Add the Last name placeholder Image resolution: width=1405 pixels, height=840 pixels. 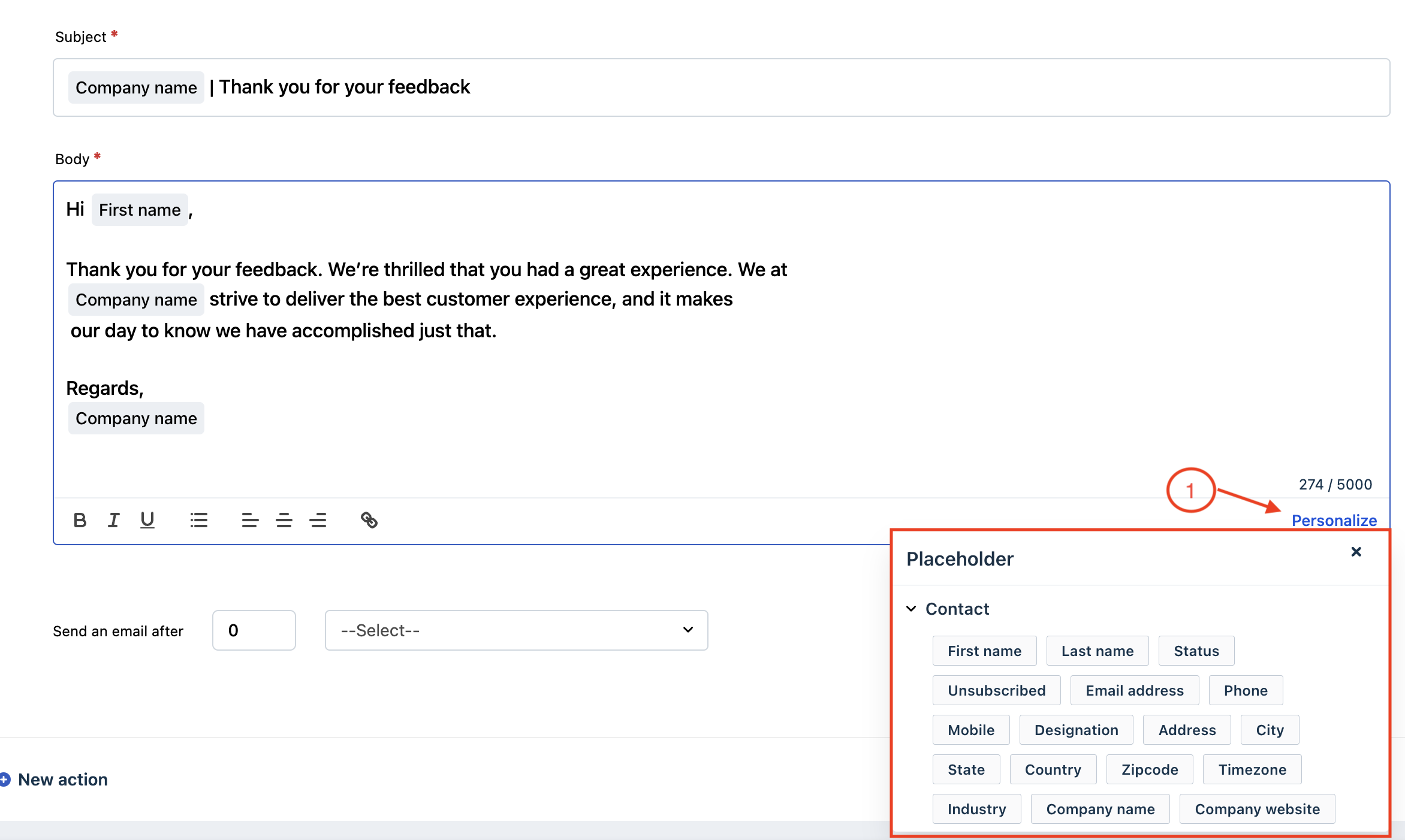tap(1097, 651)
